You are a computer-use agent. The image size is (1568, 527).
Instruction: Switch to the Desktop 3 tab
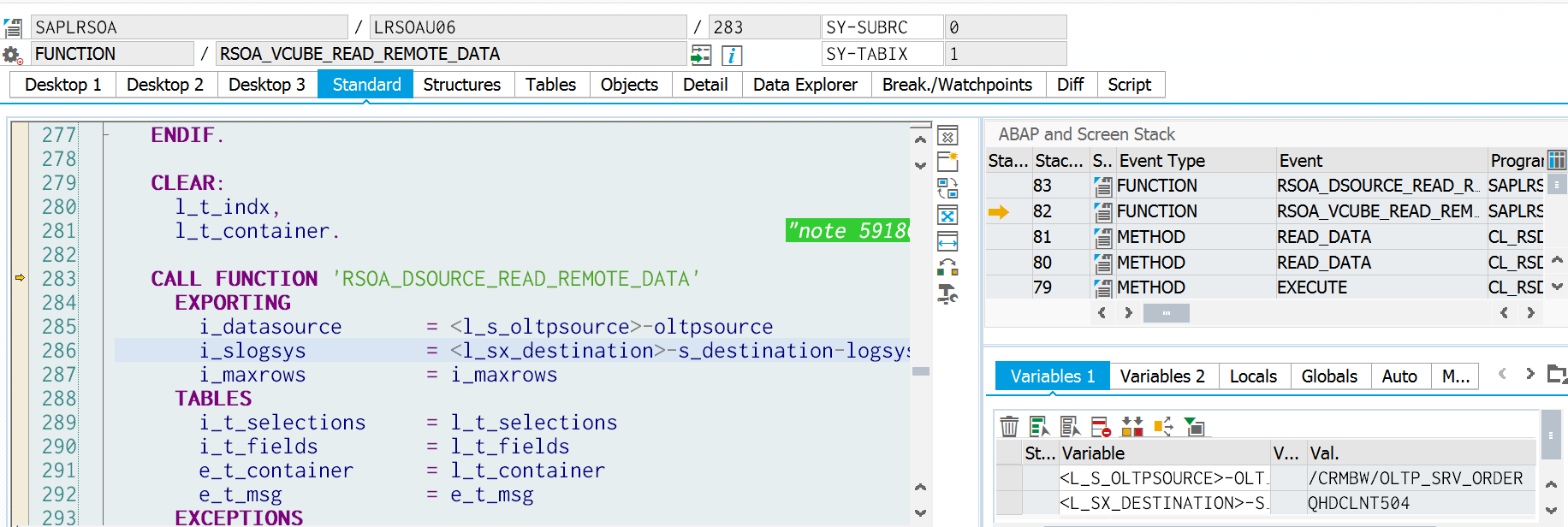click(267, 85)
